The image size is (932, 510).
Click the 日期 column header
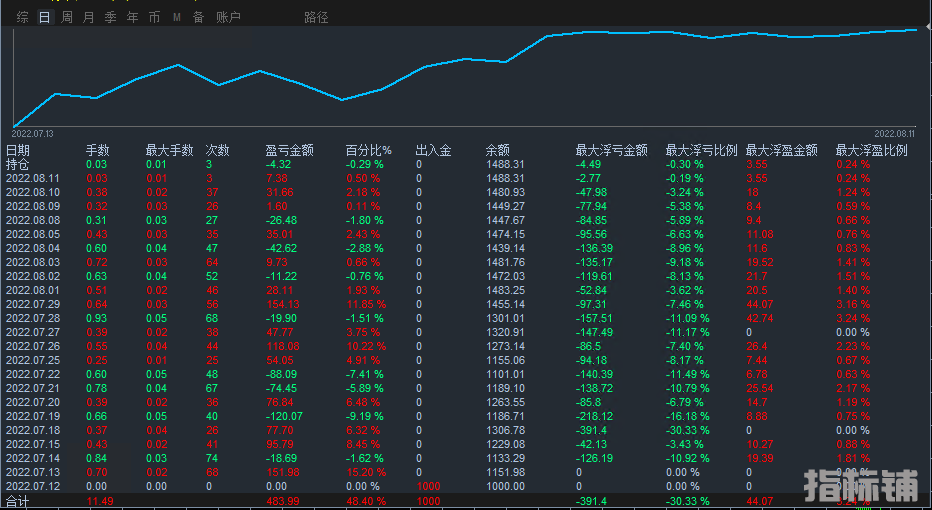(18, 150)
